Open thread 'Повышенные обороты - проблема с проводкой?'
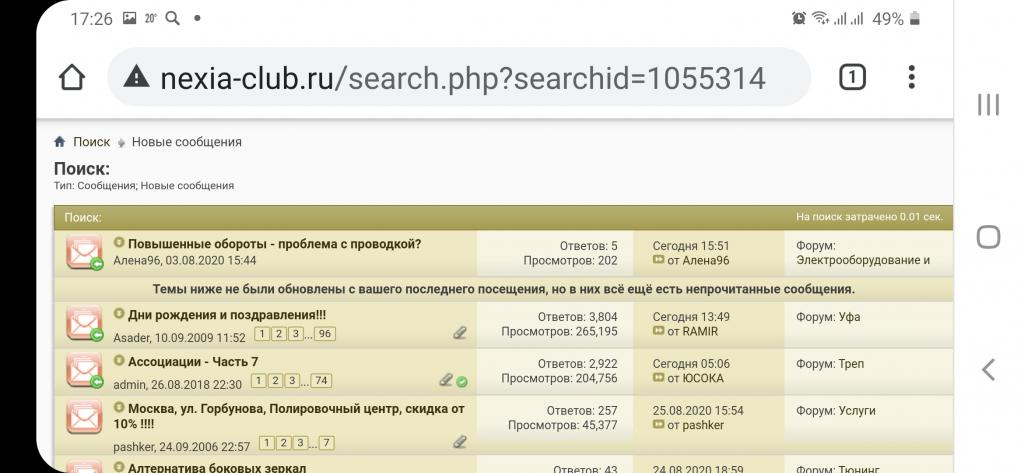 pyautogui.click(x=274, y=244)
